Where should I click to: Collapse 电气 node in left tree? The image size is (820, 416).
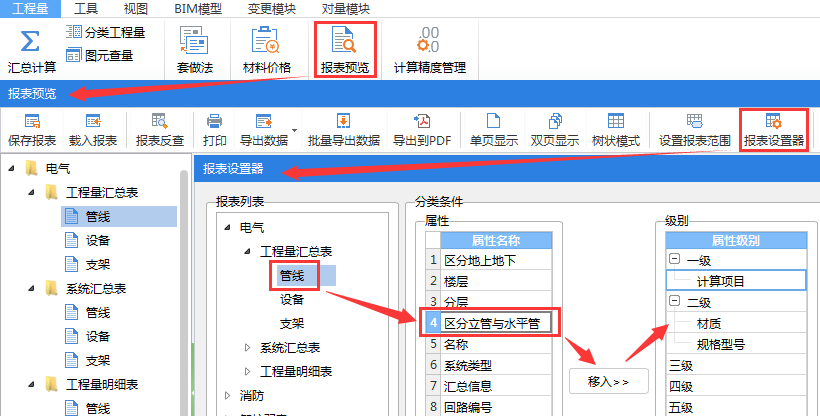coord(12,167)
